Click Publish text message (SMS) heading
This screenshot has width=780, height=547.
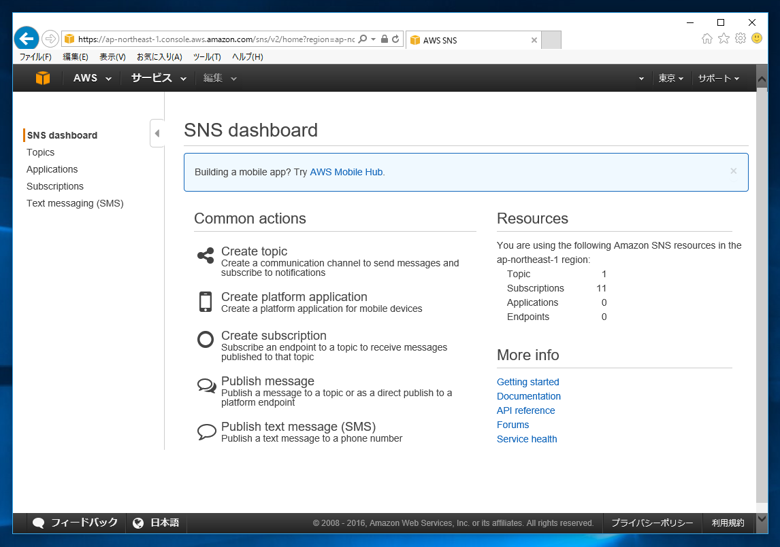click(x=298, y=427)
